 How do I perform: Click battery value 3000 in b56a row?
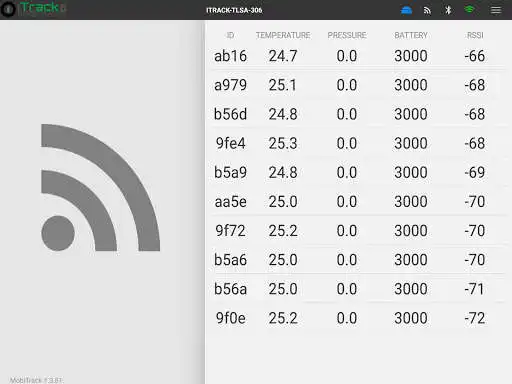click(x=411, y=289)
